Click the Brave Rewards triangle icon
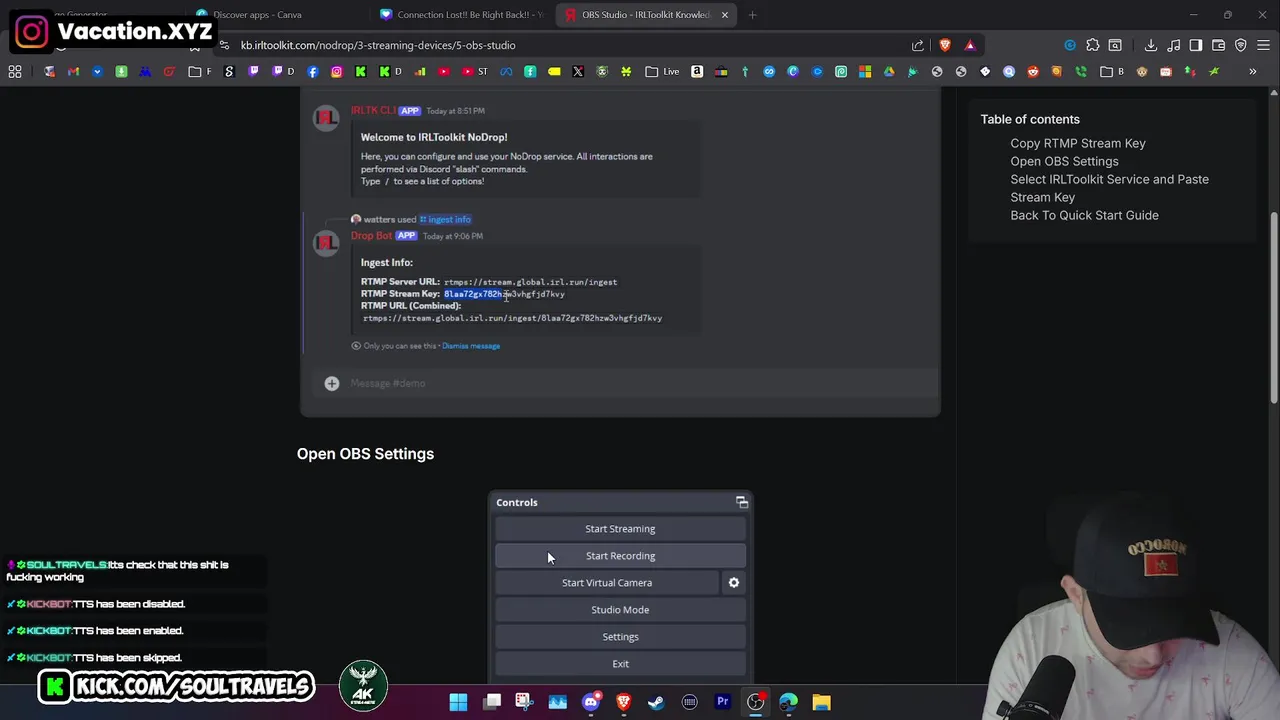This screenshot has height=720, width=1280. (970, 45)
